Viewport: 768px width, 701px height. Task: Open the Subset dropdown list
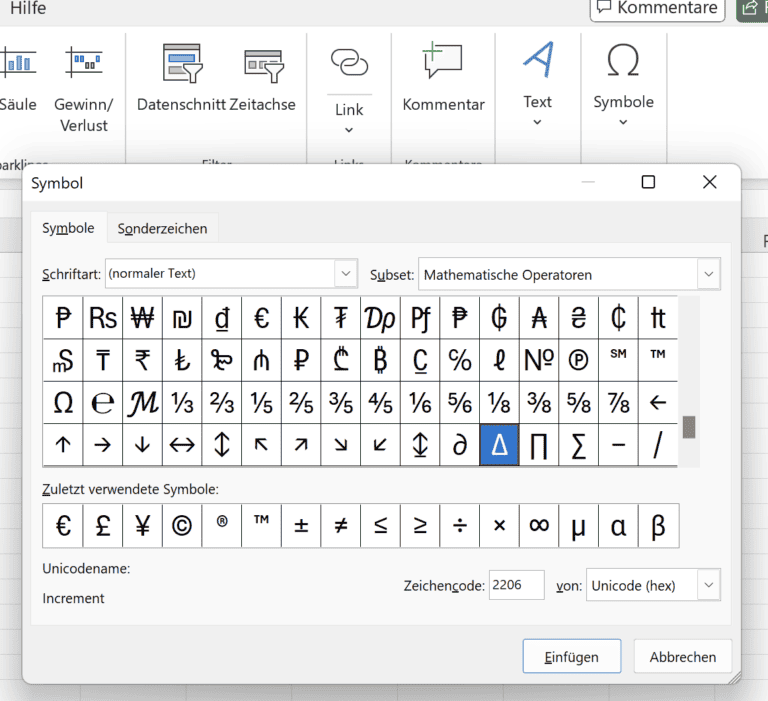pyautogui.click(x=708, y=274)
